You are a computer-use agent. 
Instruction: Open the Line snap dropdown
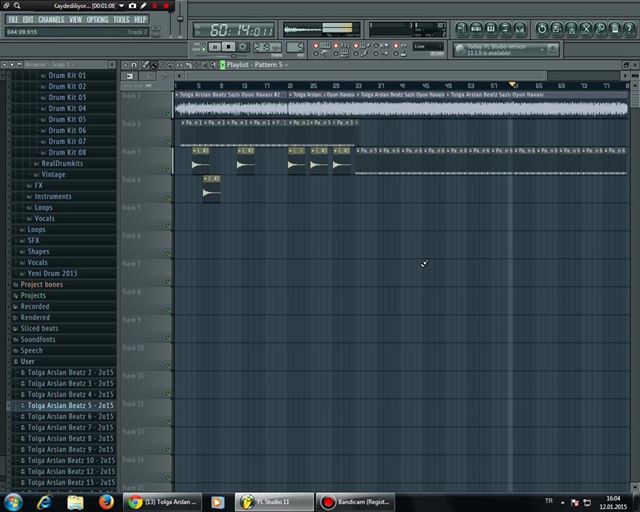pyautogui.click(x=428, y=47)
